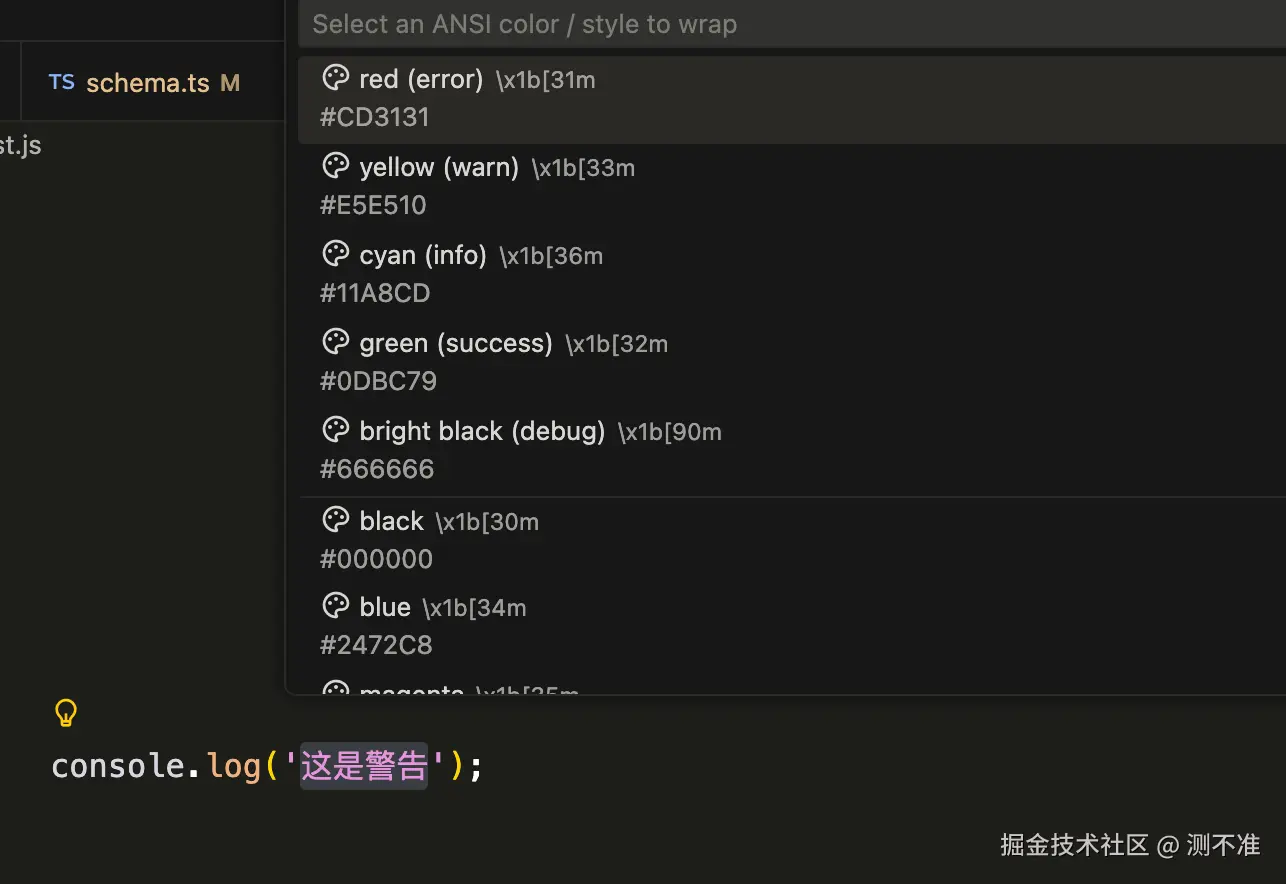Select green (success) from the list
Viewport: 1286px width, 884px height.
point(792,363)
